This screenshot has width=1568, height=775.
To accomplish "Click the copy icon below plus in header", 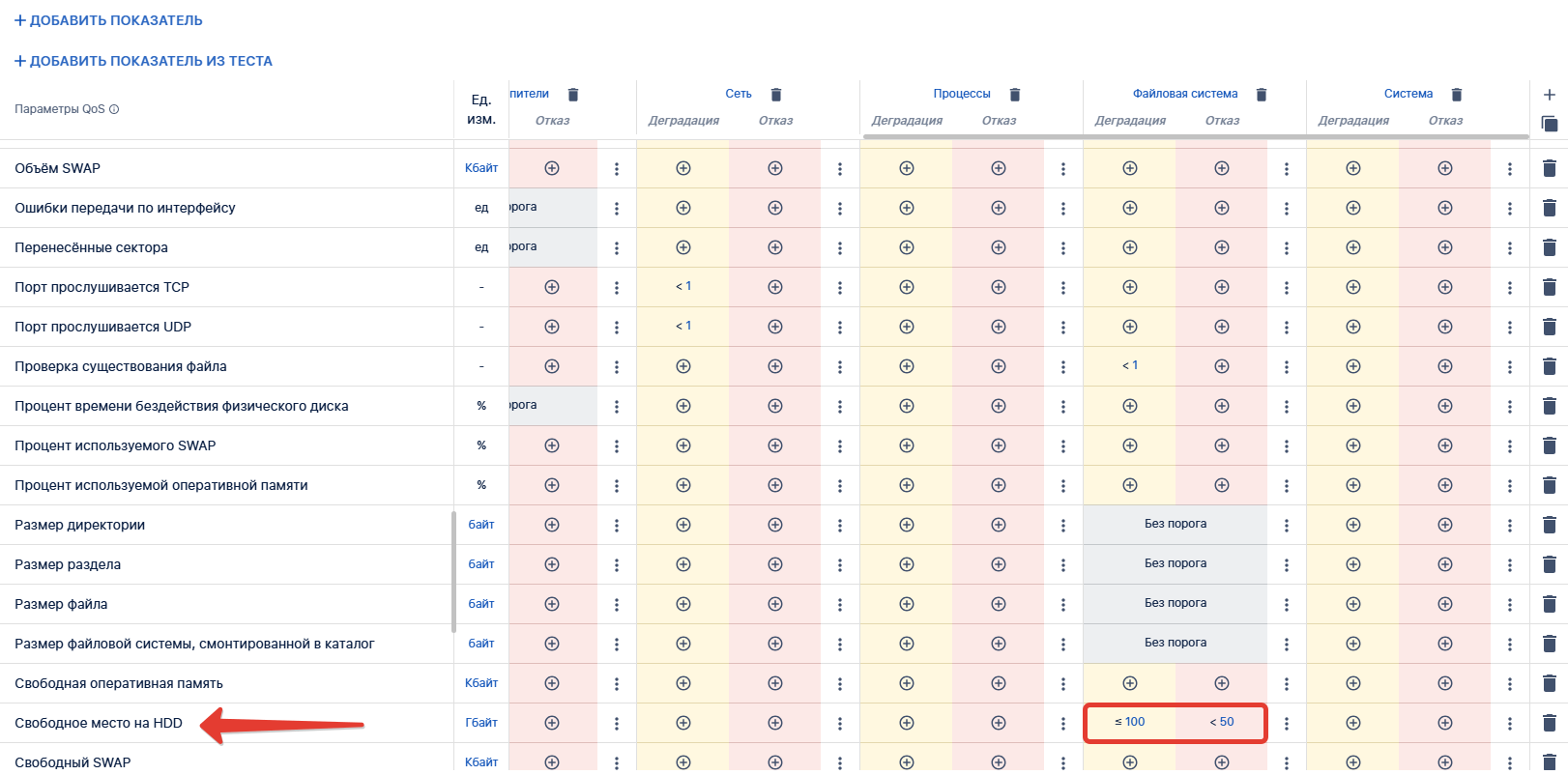I will point(1549,123).
